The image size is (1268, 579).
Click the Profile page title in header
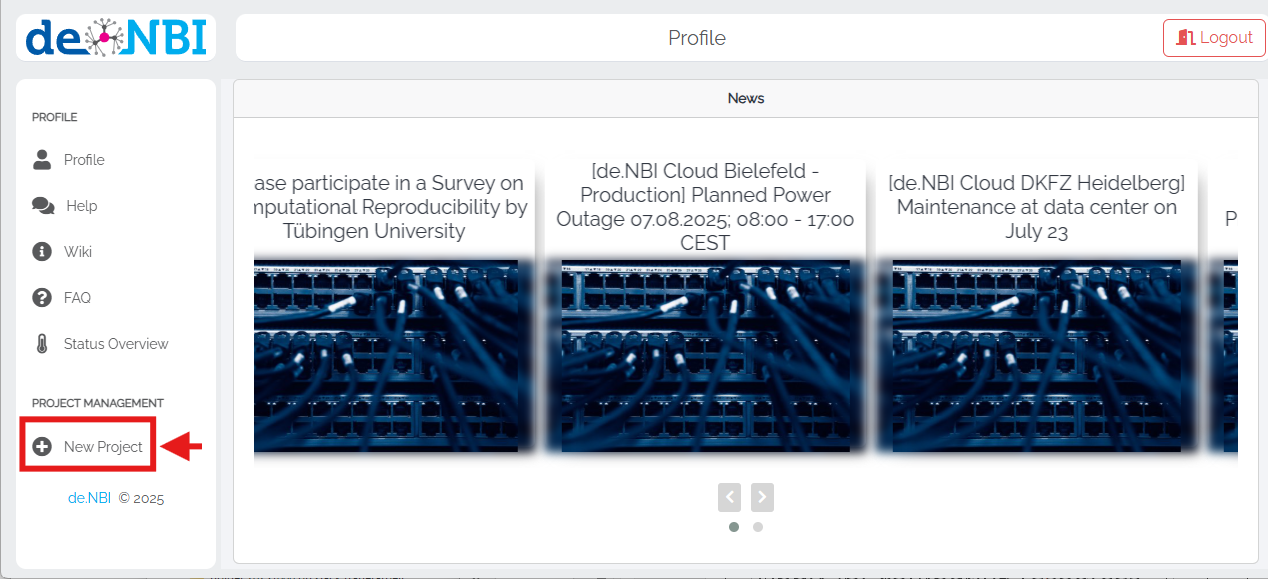697,38
